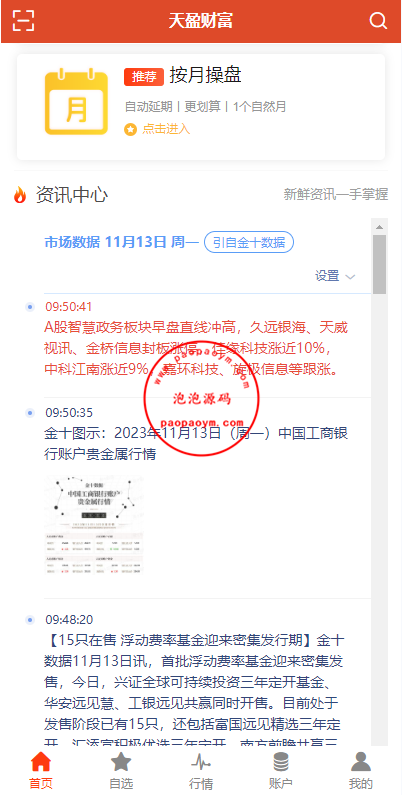This screenshot has height=795, width=402.
Task: Open the scan icon in header
Action: click(x=23, y=20)
